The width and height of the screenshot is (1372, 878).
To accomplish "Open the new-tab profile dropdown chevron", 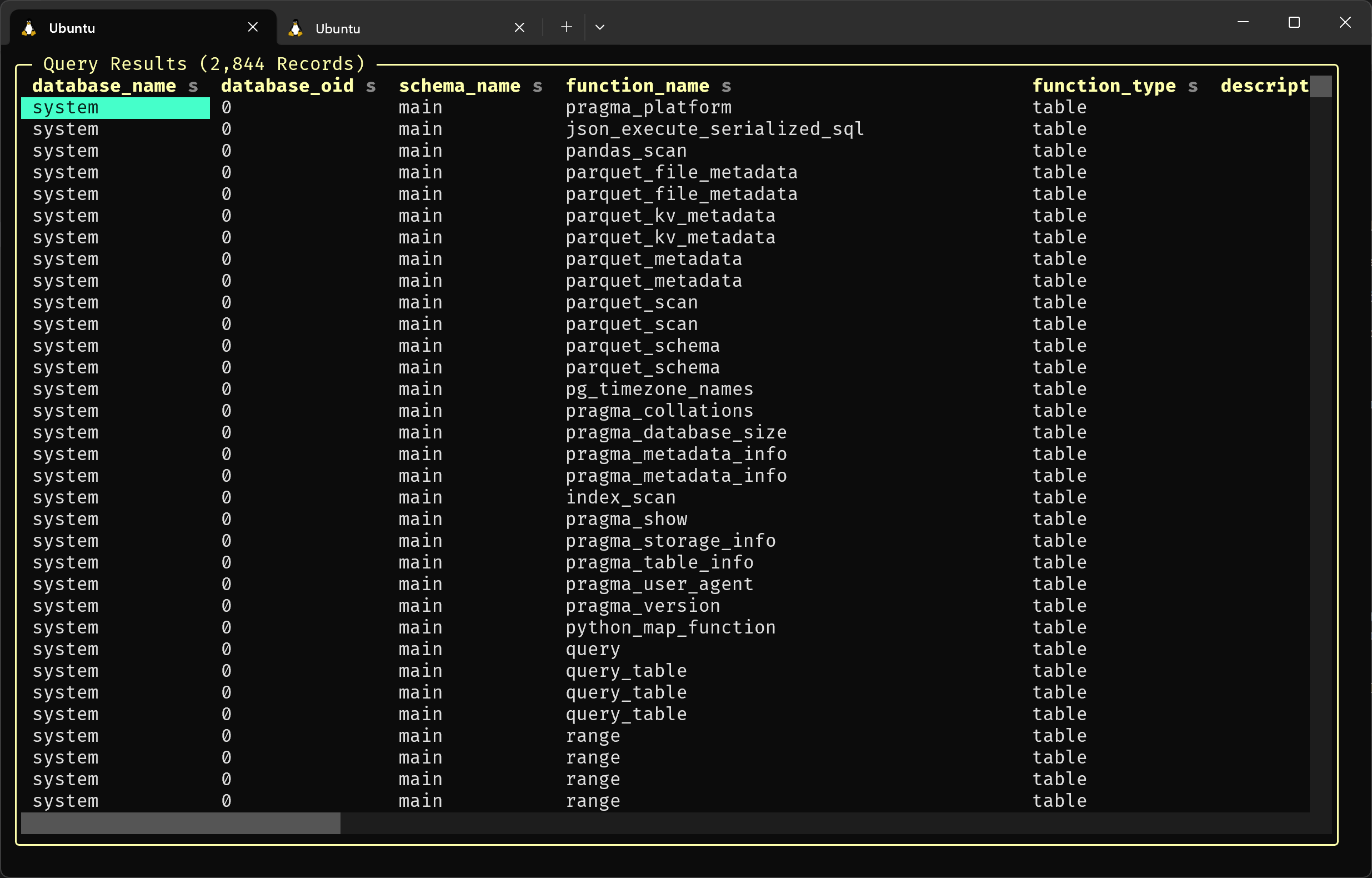I will click(x=599, y=27).
